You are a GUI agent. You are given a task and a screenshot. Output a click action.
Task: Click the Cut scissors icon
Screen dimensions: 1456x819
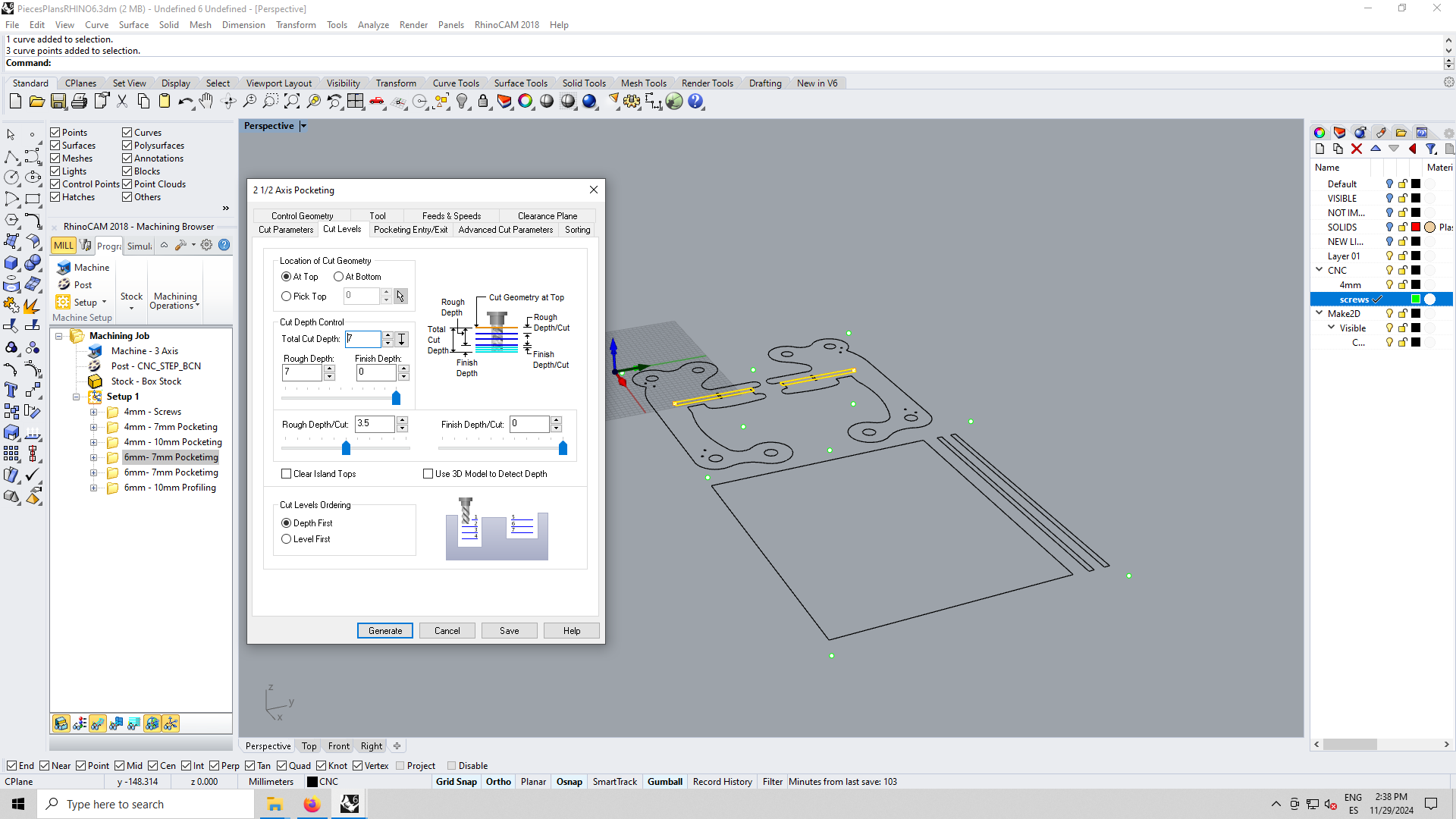tap(122, 101)
